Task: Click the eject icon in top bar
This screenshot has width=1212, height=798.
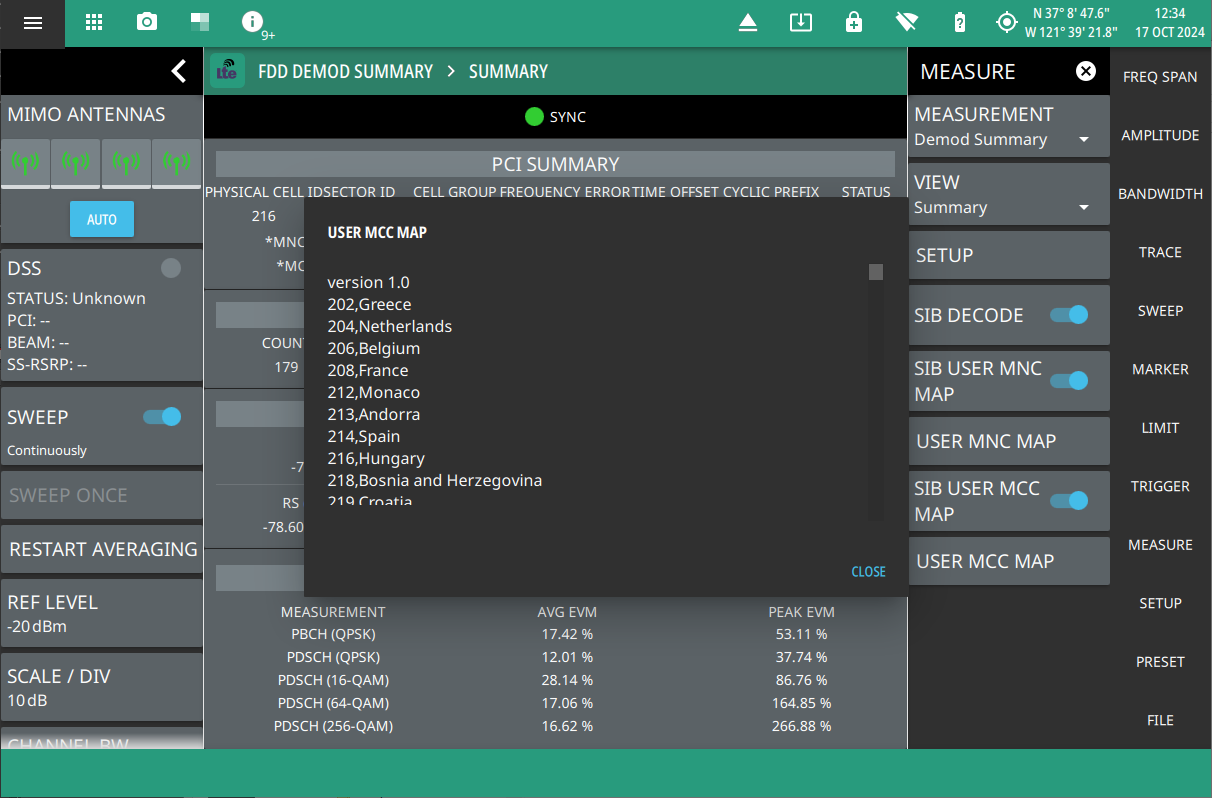Action: (x=748, y=23)
